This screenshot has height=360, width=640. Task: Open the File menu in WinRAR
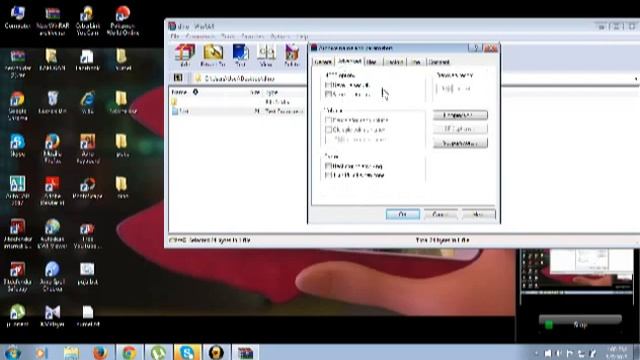click(x=175, y=36)
